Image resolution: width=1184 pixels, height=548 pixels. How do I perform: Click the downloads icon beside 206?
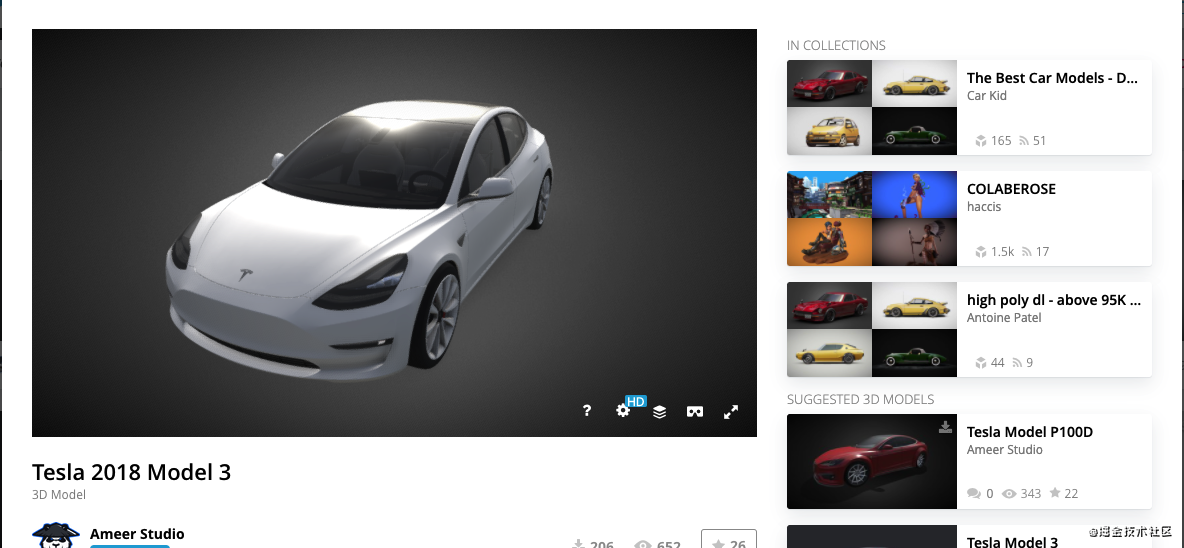click(578, 543)
